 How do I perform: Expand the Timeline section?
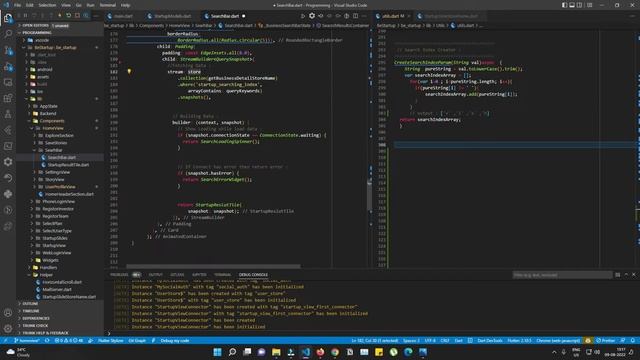[x=60, y=311]
